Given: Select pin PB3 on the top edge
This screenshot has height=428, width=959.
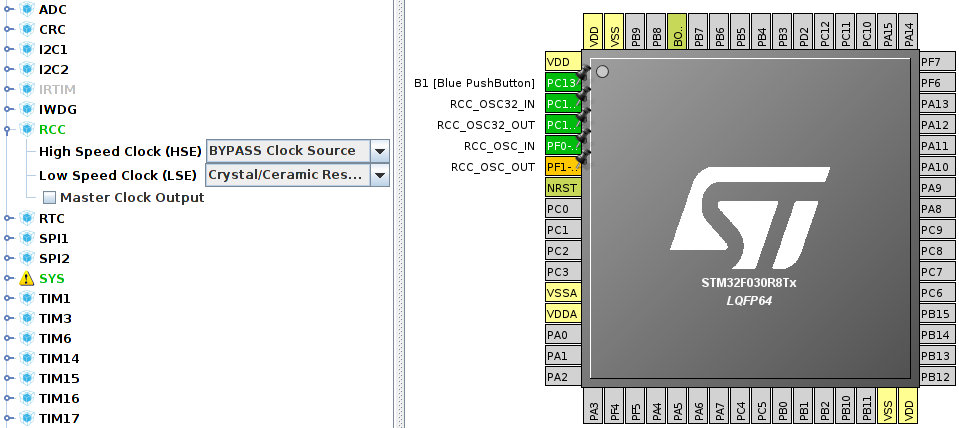Looking at the screenshot, I should (782, 31).
